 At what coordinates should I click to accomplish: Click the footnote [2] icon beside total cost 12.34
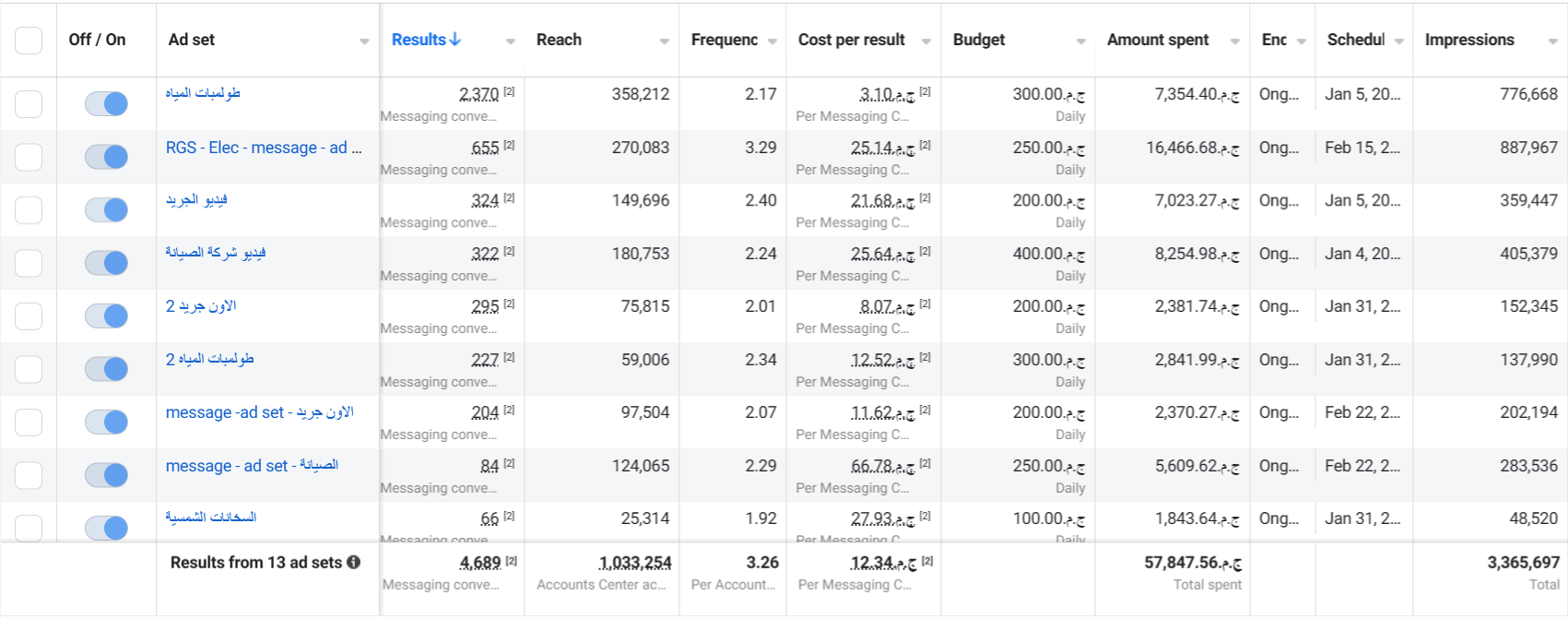click(927, 560)
